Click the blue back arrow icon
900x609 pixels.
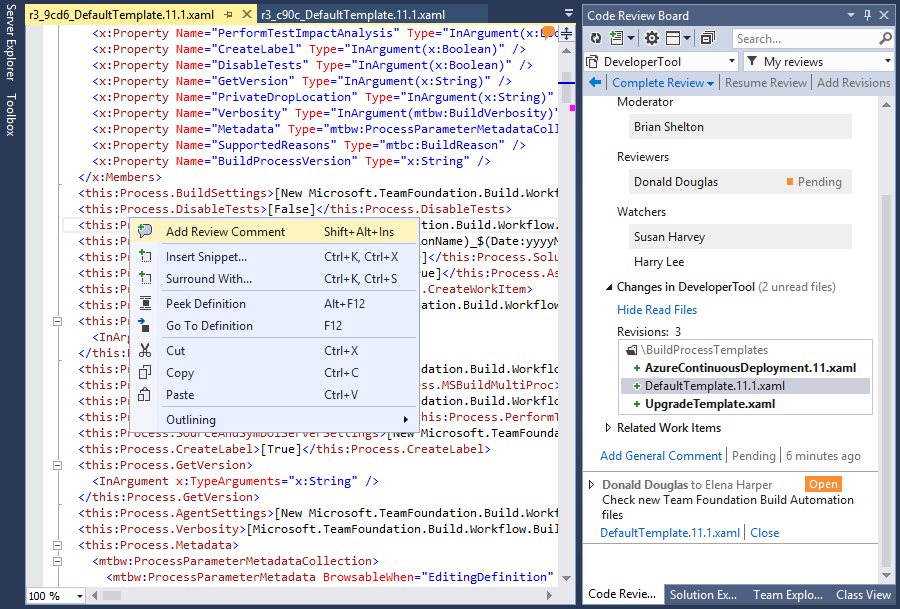pos(596,83)
